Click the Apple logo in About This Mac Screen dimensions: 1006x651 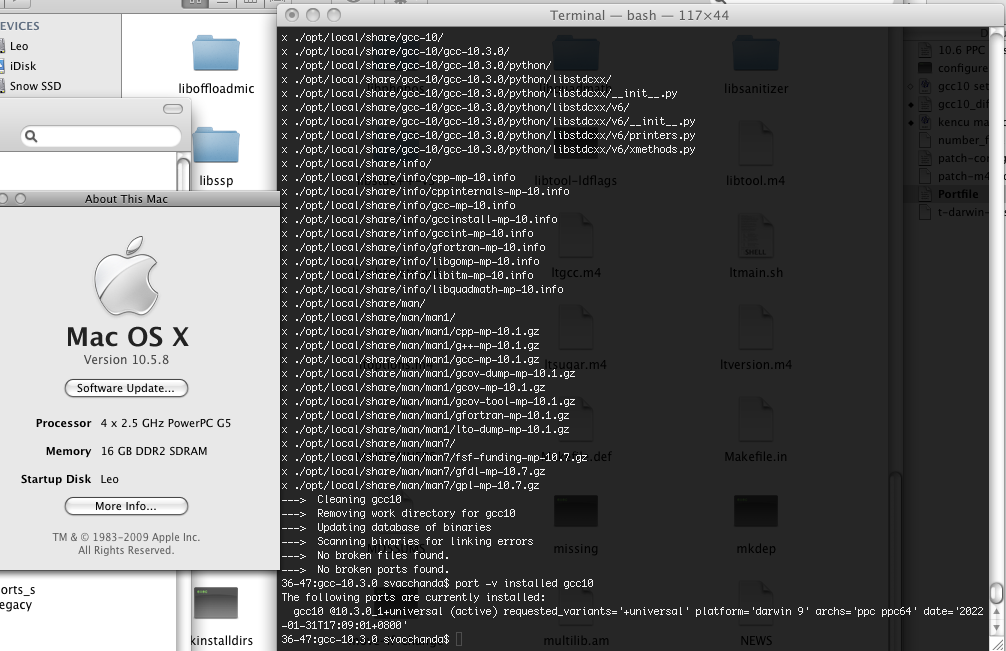click(x=126, y=276)
